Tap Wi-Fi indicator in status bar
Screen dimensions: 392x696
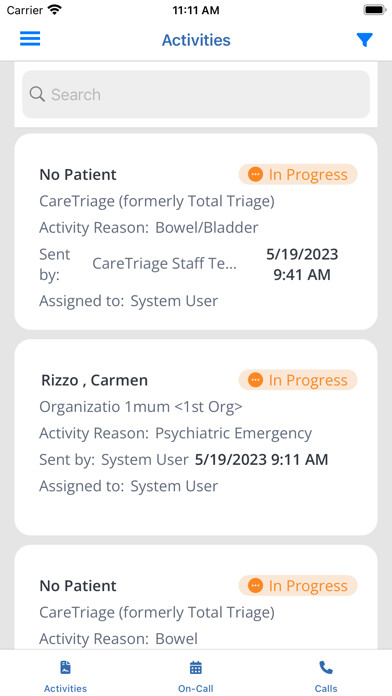click(x=55, y=10)
